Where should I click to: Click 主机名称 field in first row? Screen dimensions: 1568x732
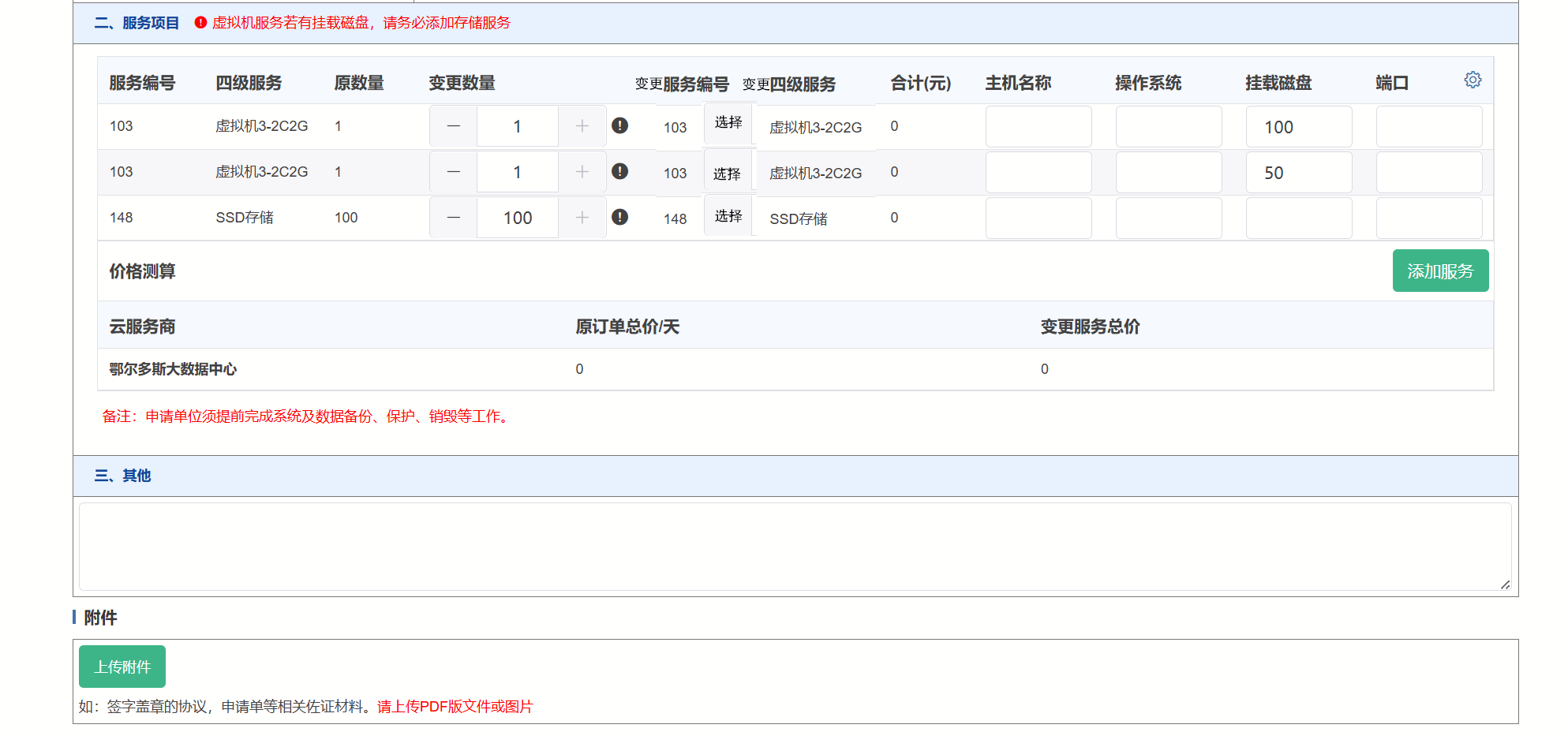pos(1038,126)
